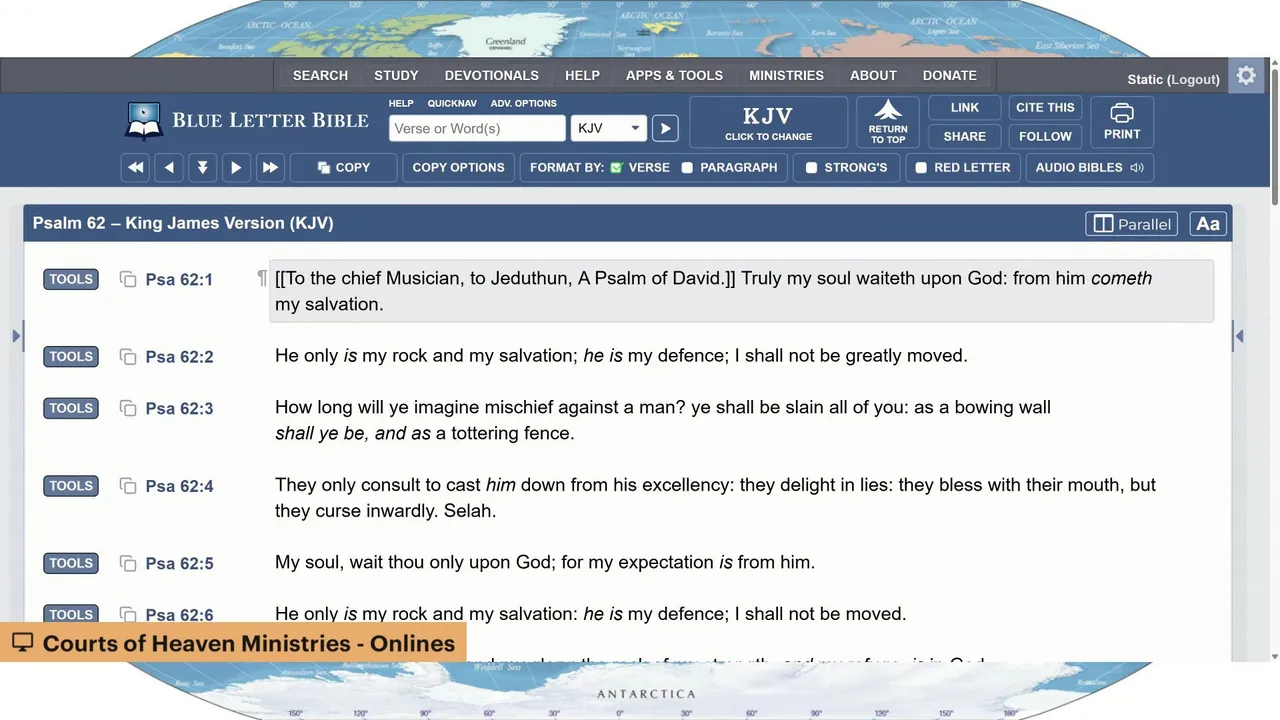The image size is (1280, 720).
Task: Click the Copy button in the toolbar
Action: point(343,168)
